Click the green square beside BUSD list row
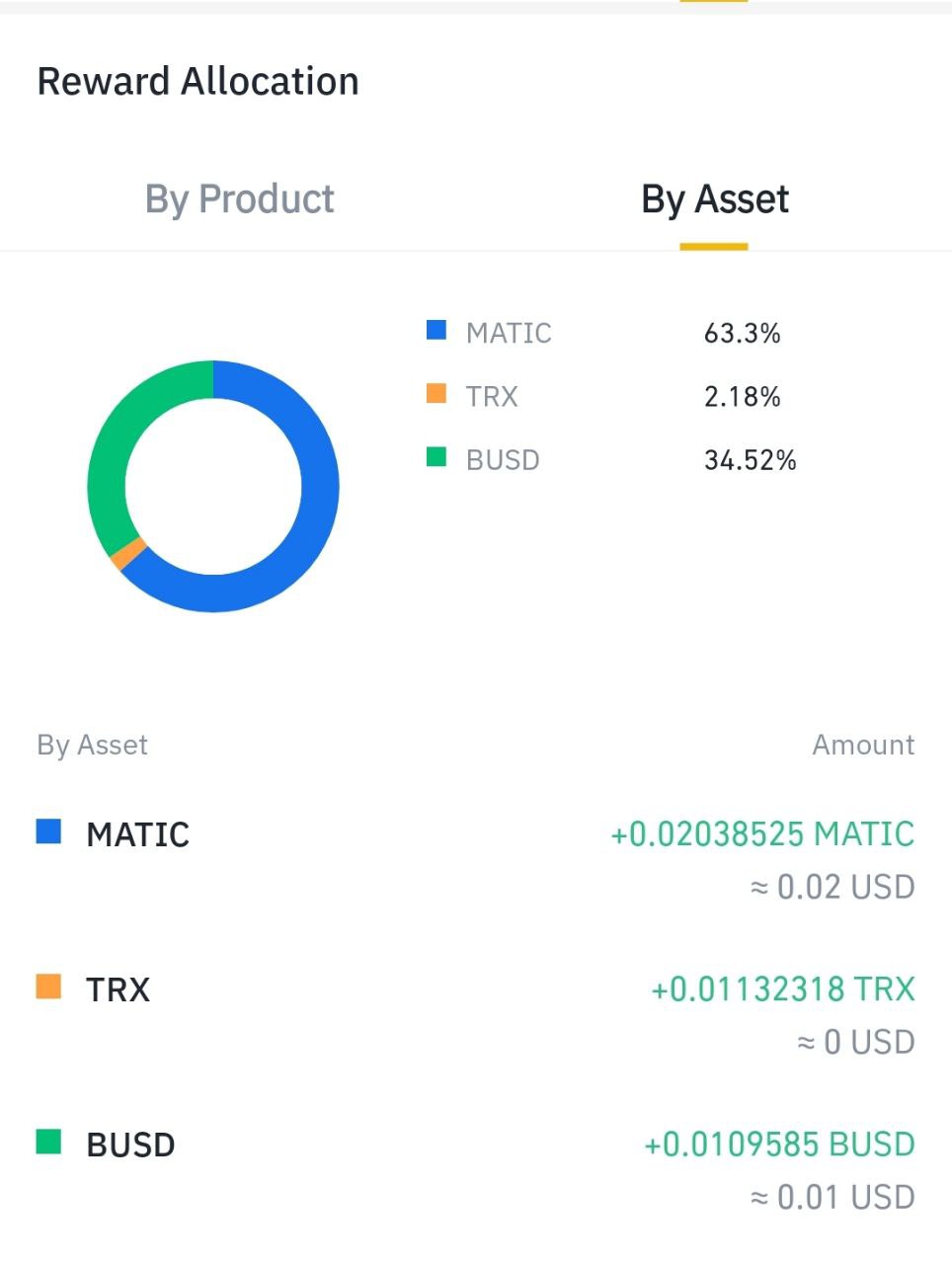952x1264 pixels. (48, 1142)
